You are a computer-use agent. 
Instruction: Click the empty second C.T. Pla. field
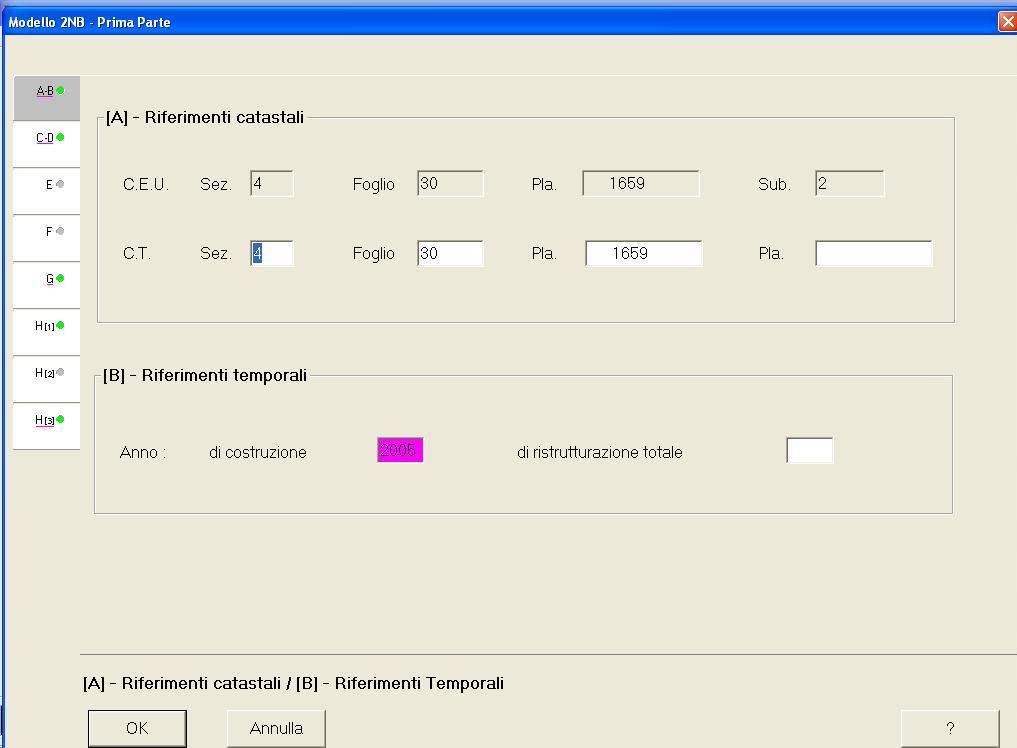873,254
